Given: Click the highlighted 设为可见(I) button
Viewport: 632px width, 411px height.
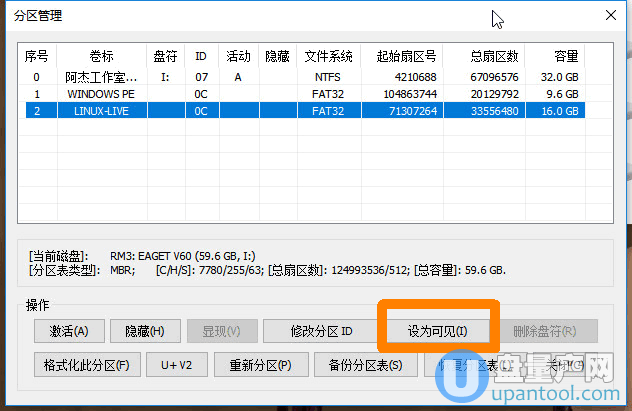Looking at the screenshot, I should (436, 331).
